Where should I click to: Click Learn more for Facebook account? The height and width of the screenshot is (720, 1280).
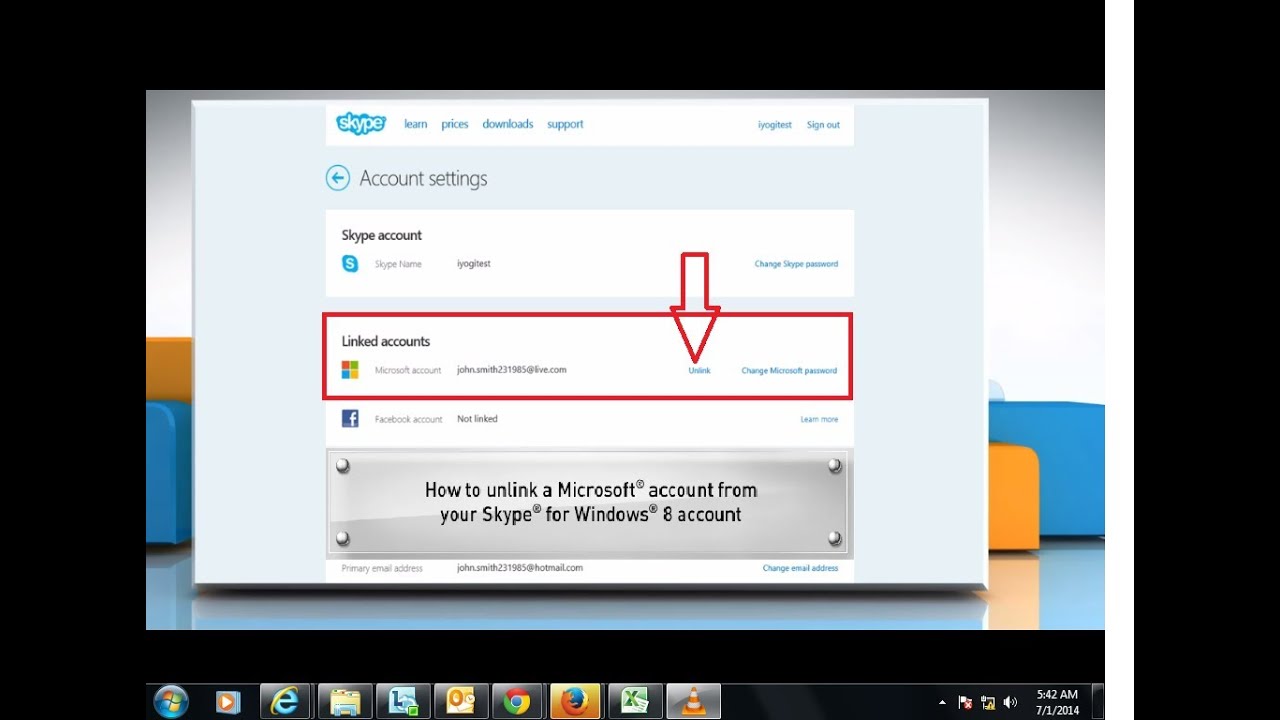819,419
